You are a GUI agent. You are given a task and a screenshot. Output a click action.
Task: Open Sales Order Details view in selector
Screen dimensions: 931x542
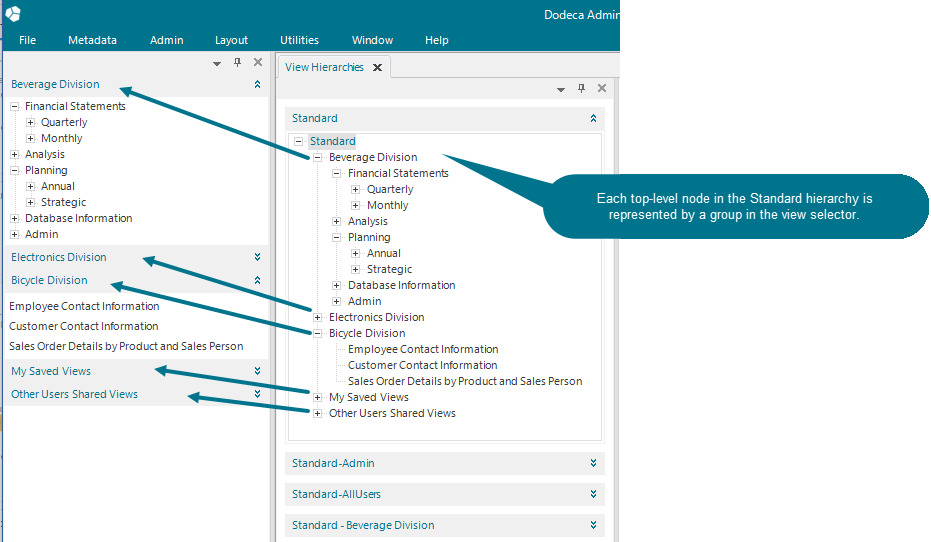(126, 347)
